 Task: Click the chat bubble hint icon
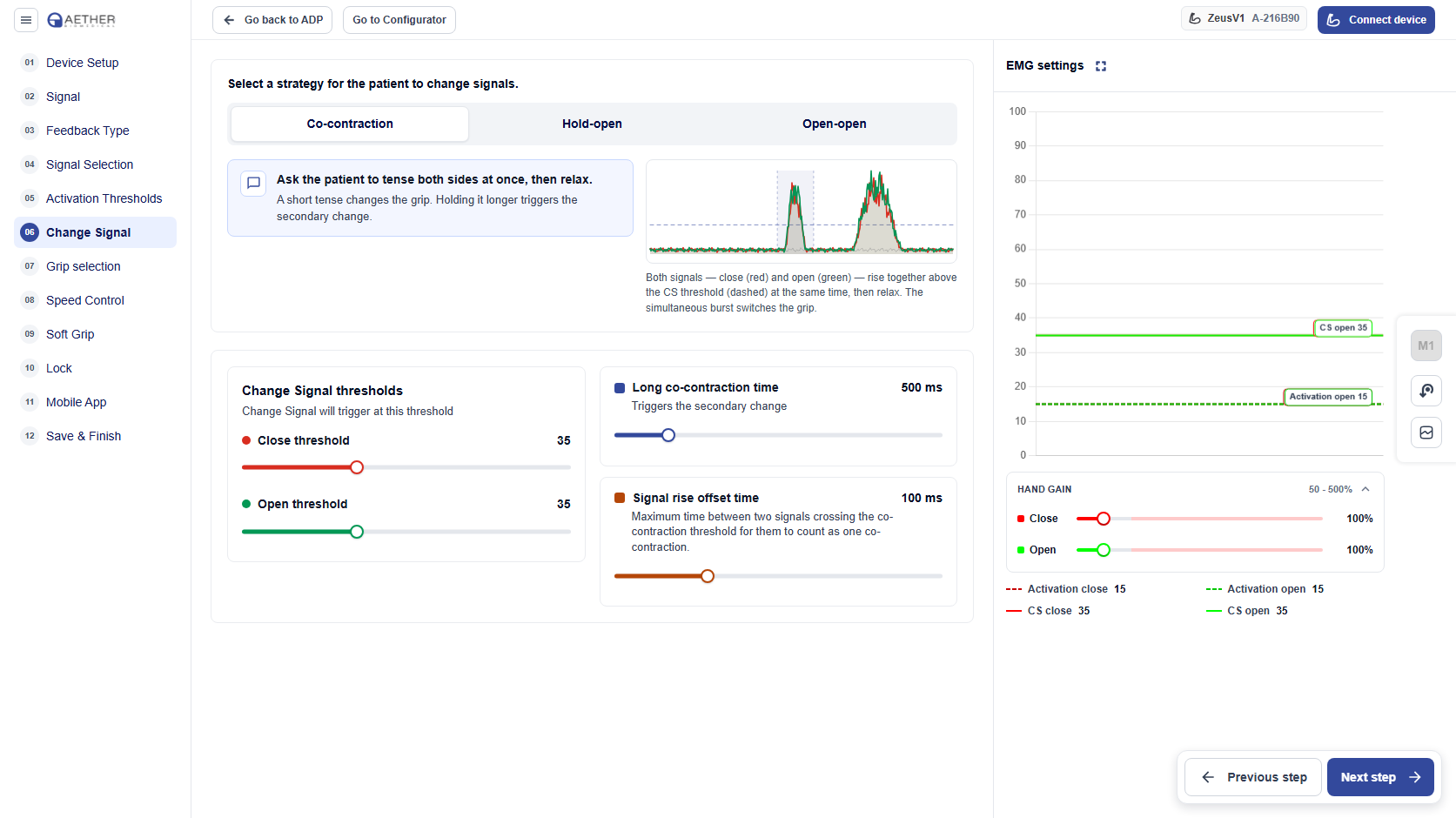coord(253,183)
